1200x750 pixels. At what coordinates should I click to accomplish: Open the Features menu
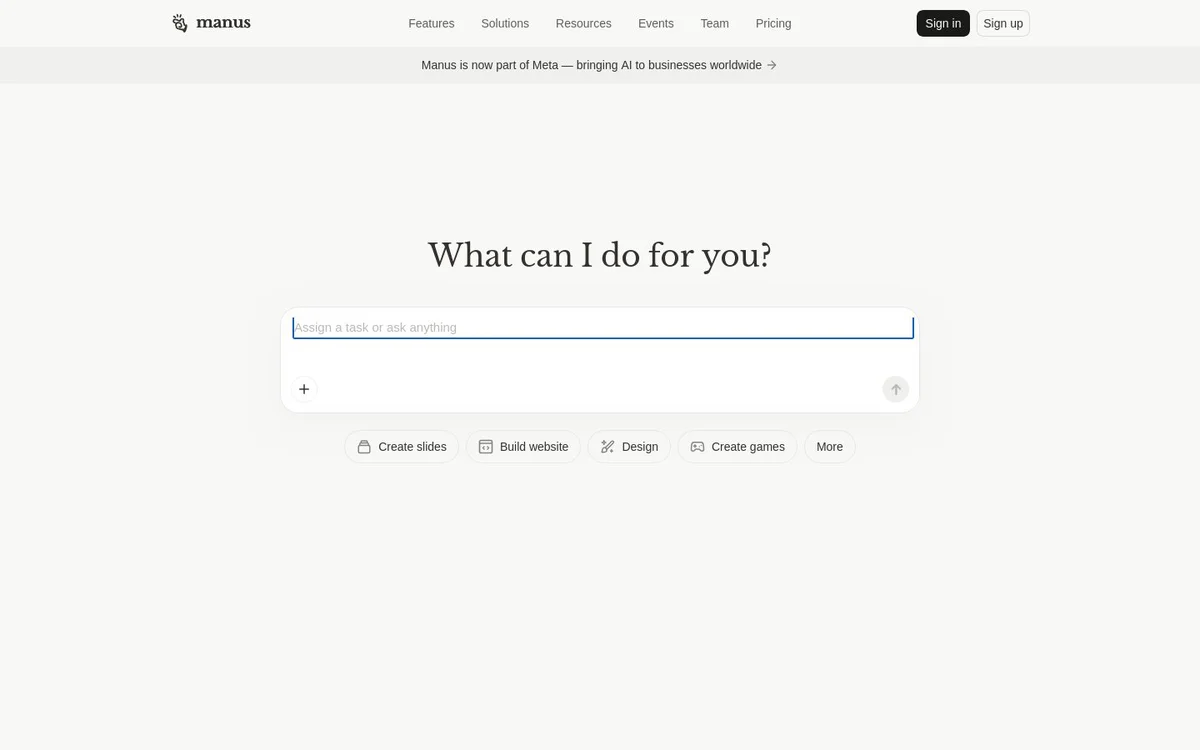tap(431, 23)
